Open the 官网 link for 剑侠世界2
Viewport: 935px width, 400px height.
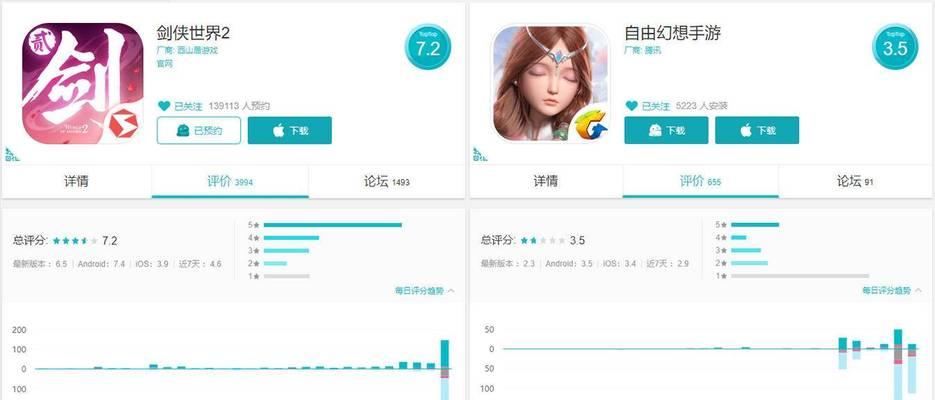(165, 63)
